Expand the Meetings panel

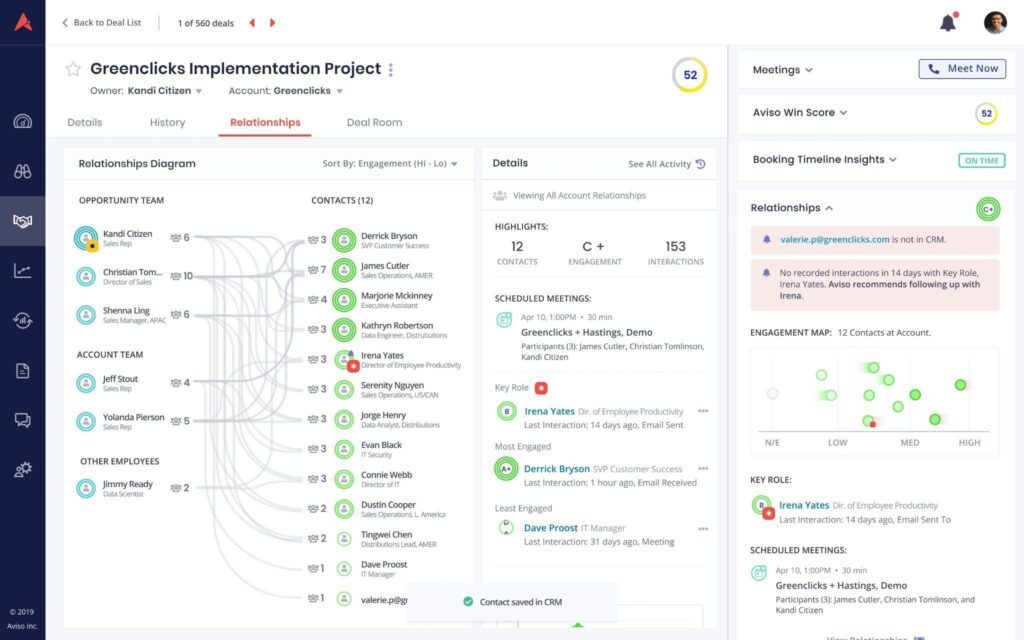(782, 70)
